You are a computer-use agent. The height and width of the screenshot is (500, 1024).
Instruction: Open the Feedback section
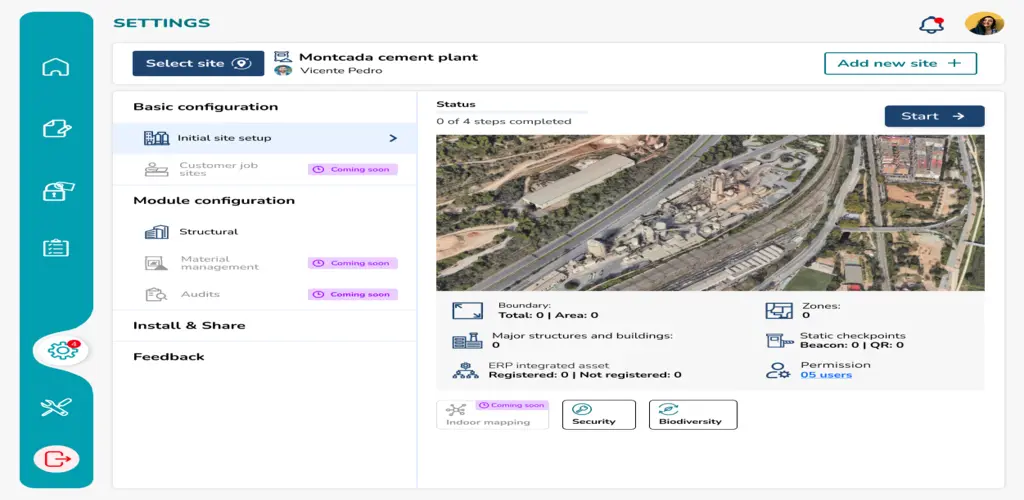pos(264,356)
